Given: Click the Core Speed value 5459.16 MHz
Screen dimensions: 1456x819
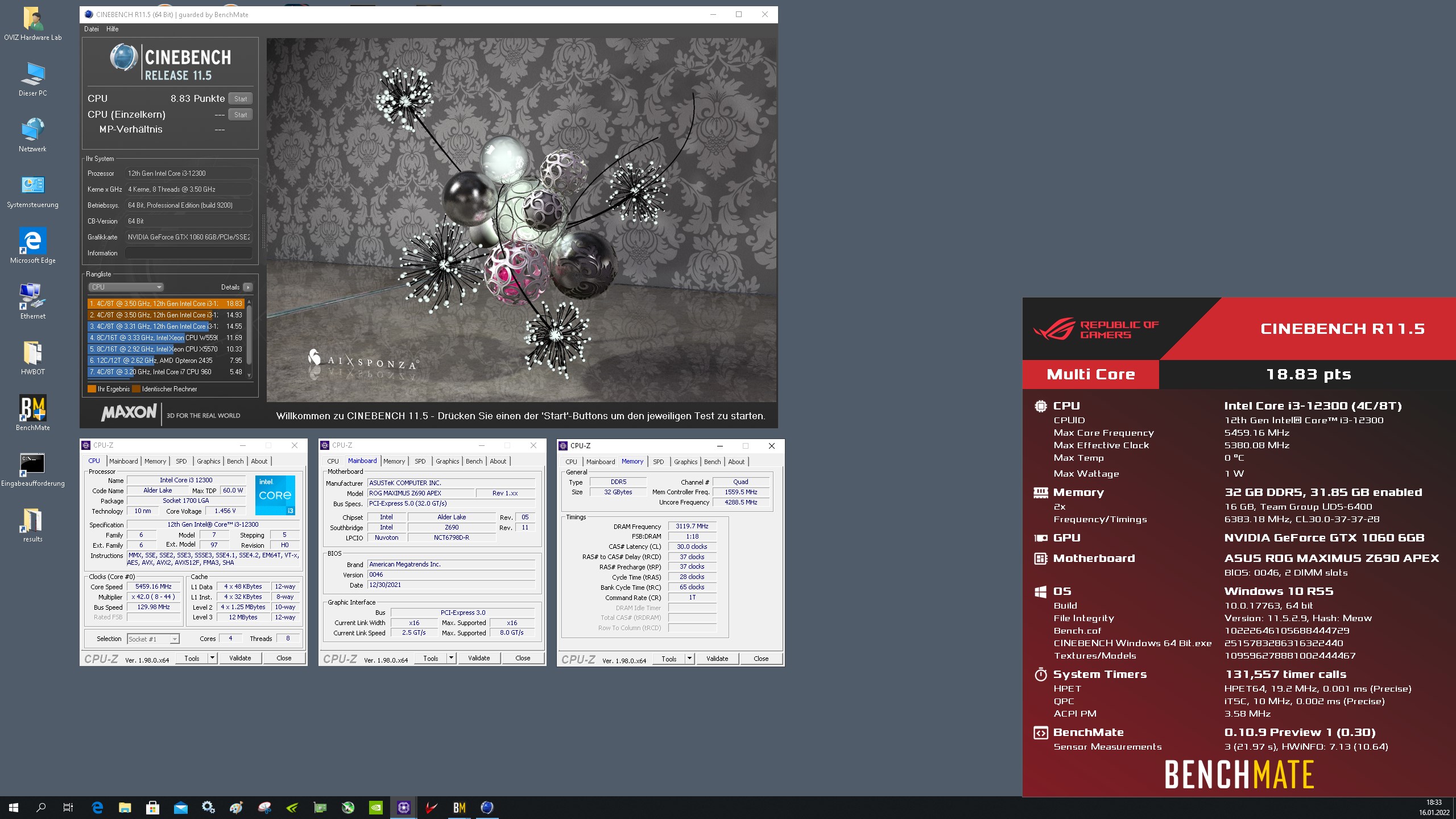Looking at the screenshot, I should coord(154,586).
